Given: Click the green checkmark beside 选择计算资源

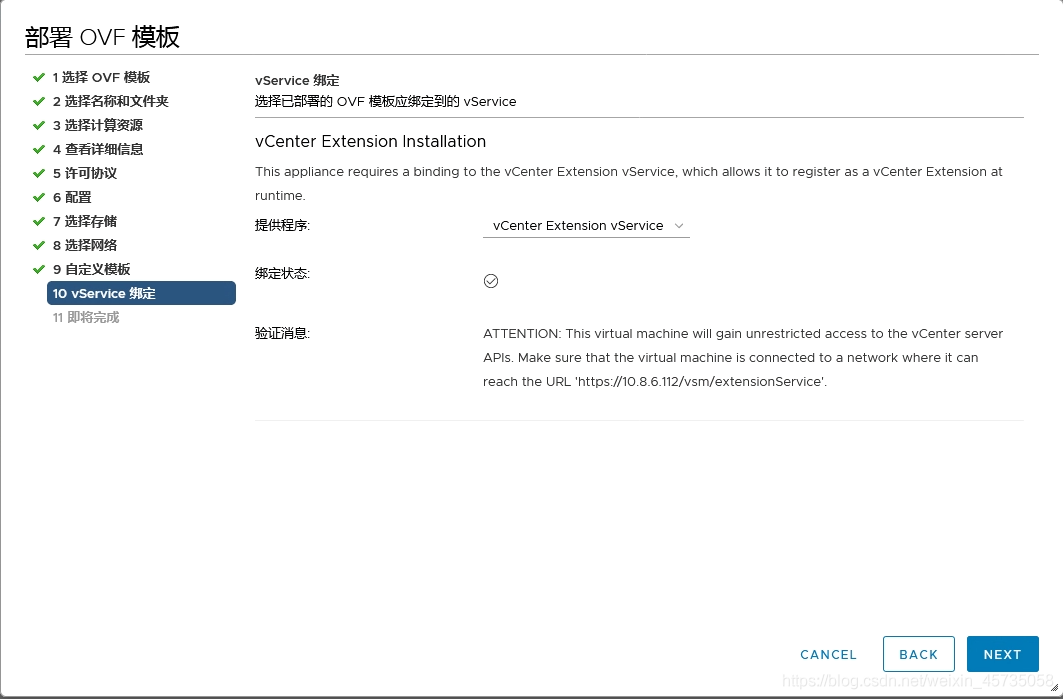Looking at the screenshot, I should [x=39, y=125].
